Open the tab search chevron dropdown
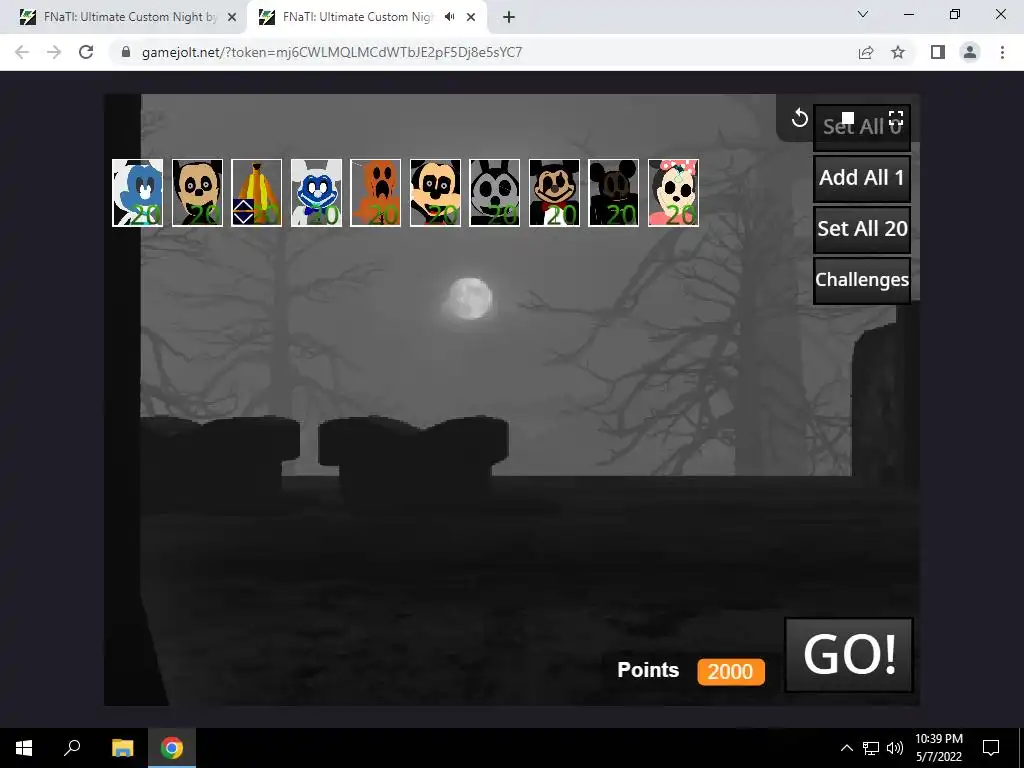The image size is (1024, 768). (x=863, y=14)
